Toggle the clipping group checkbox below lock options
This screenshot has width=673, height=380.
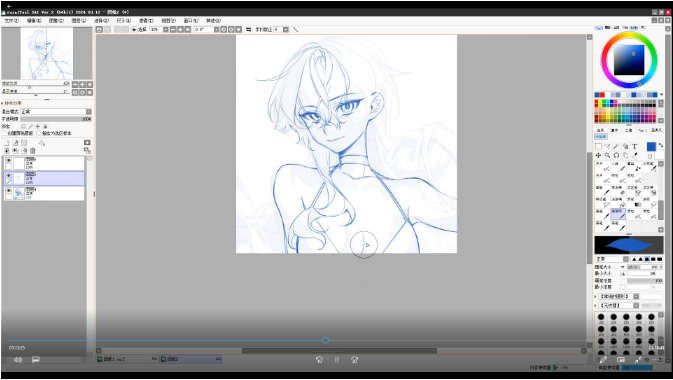coord(5,134)
